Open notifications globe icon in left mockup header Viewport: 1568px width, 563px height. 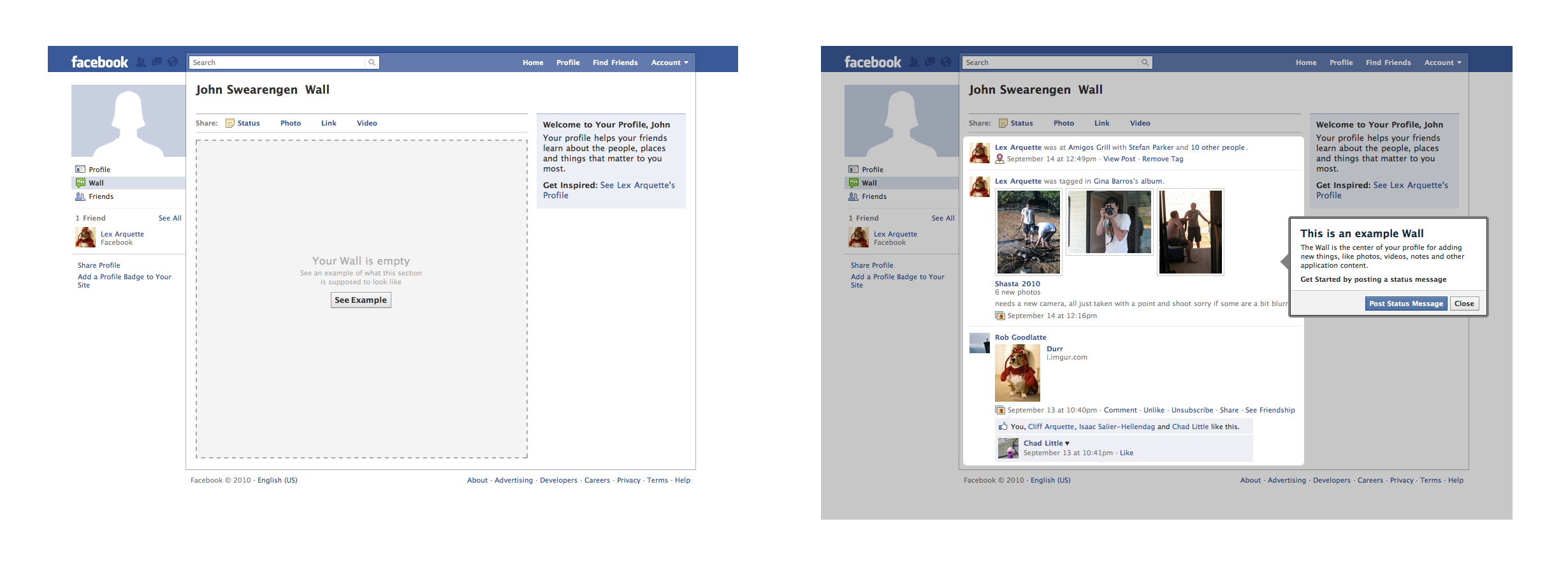tap(173, 62)
